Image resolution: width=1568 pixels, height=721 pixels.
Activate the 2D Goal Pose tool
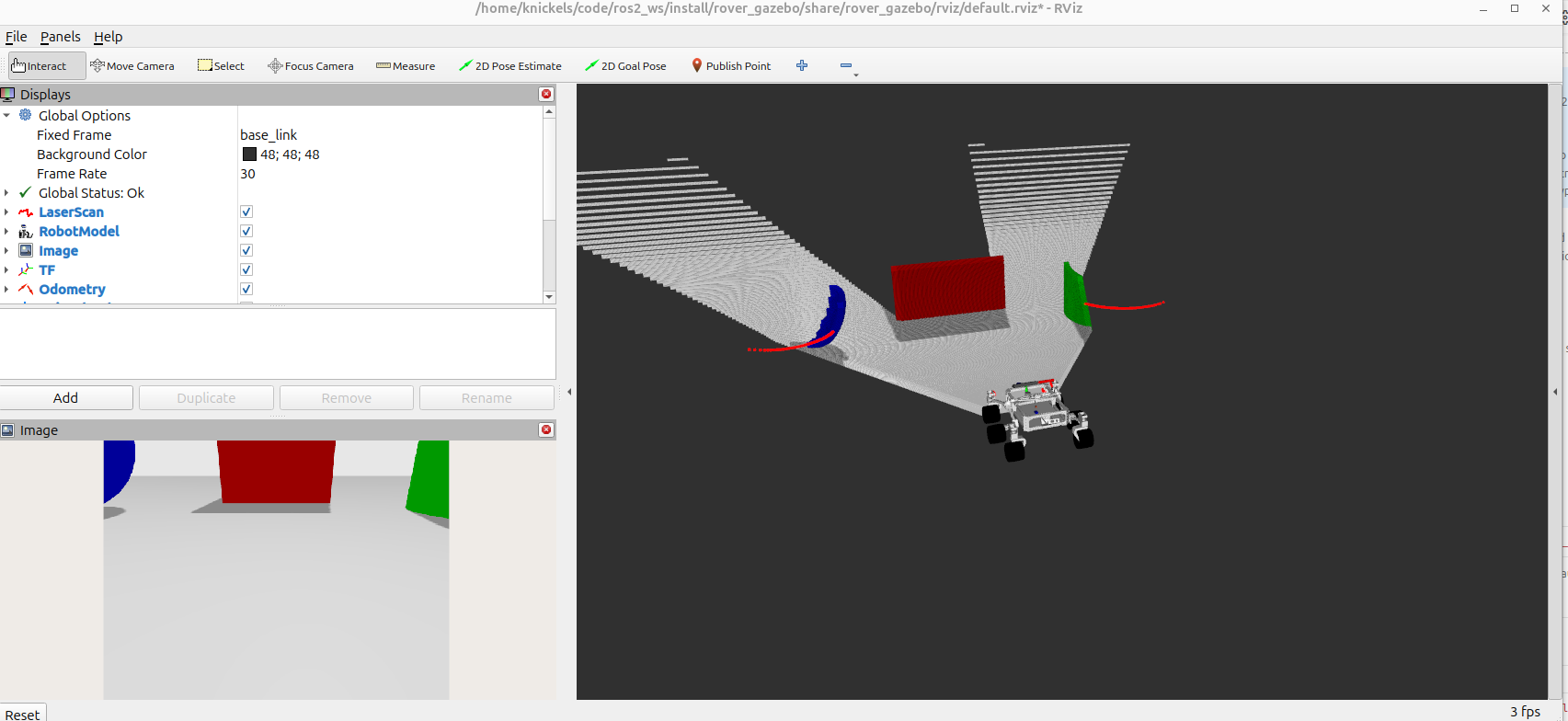pyautogui.click(x=625, y=66)
